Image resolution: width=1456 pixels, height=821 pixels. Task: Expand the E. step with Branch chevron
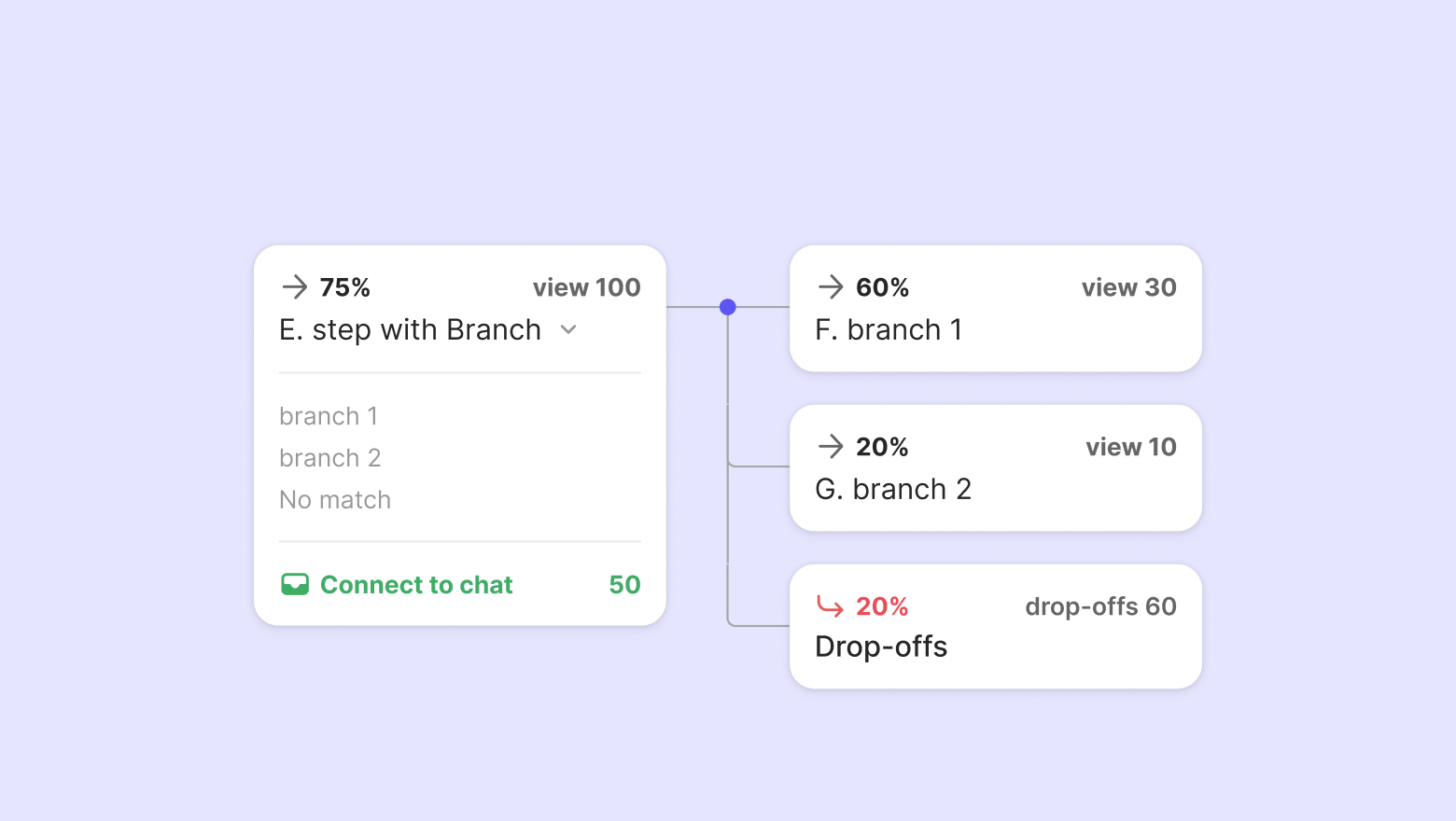[x=568, y=329]
